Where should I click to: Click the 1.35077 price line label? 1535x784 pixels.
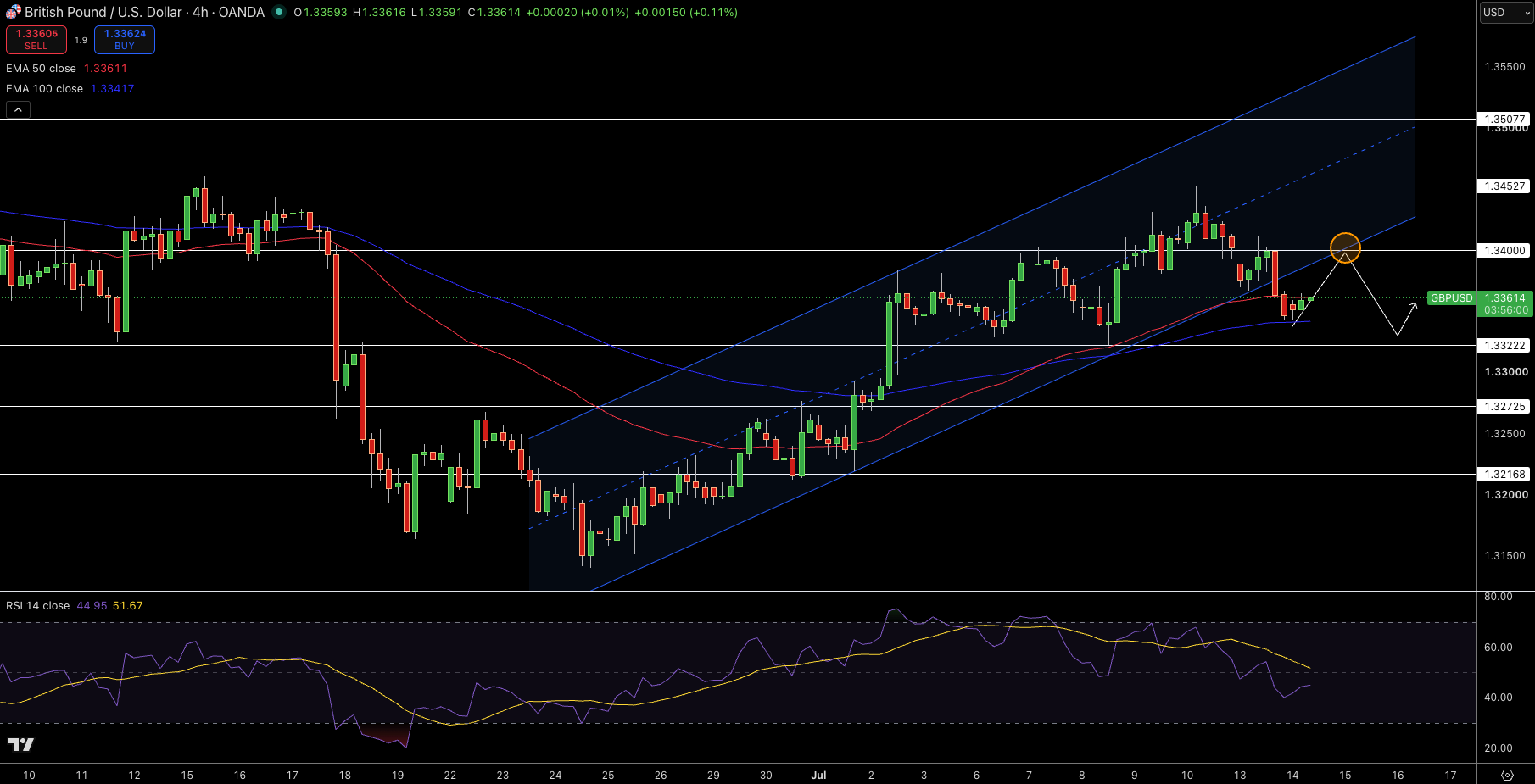[1504, 120]
